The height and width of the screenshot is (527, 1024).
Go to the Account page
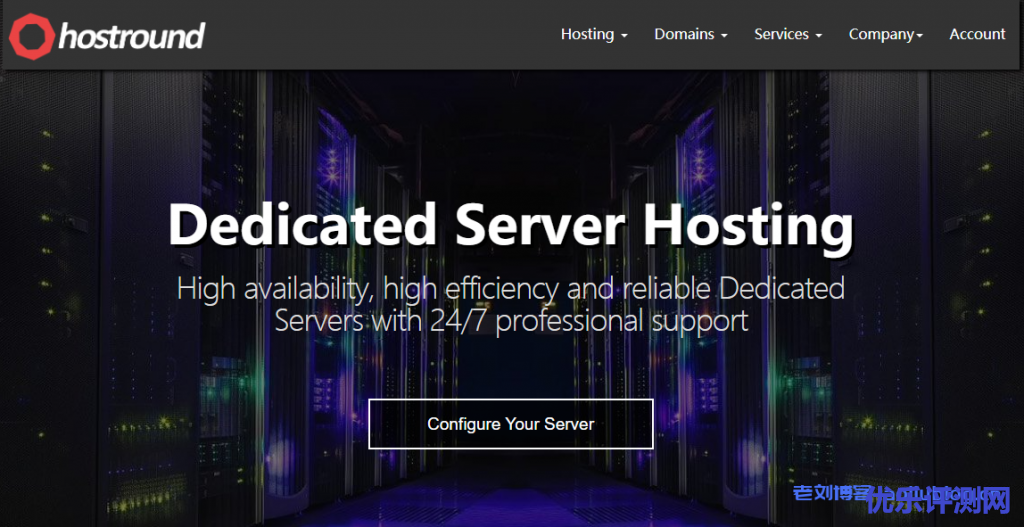977,34
